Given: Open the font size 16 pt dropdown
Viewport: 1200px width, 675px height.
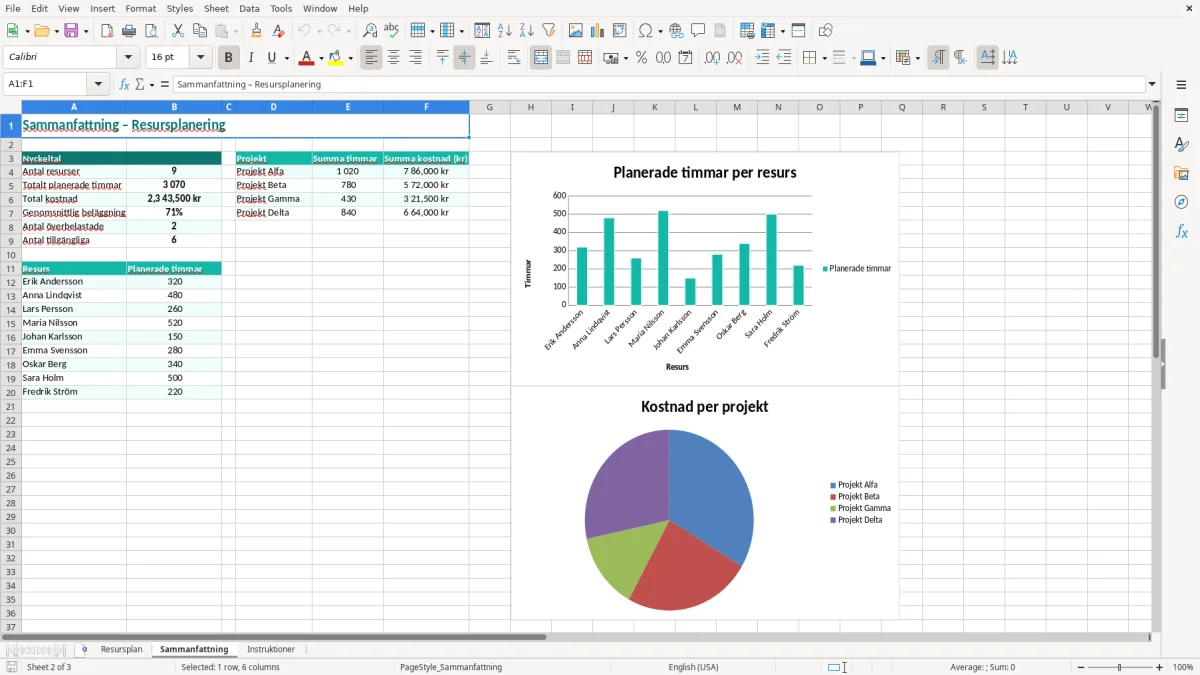Looking at the screenshot, I should (201, 58).
